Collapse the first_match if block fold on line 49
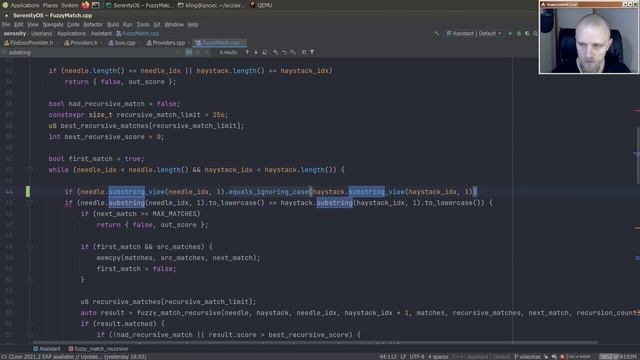This screenshot has width=640, height=360. [x=30, y=247]
